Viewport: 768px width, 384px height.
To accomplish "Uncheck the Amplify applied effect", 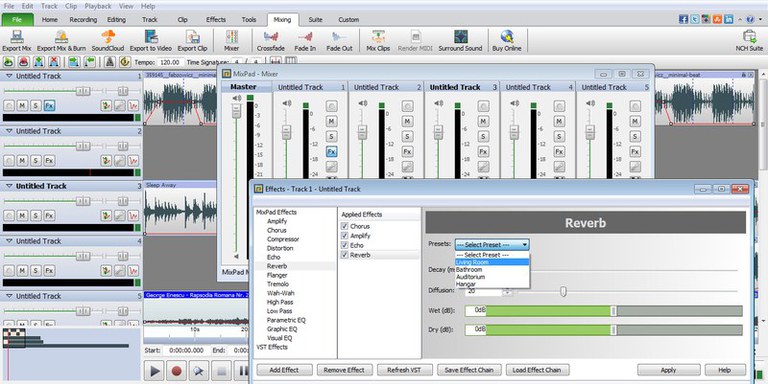I will [x=345, y=236].
